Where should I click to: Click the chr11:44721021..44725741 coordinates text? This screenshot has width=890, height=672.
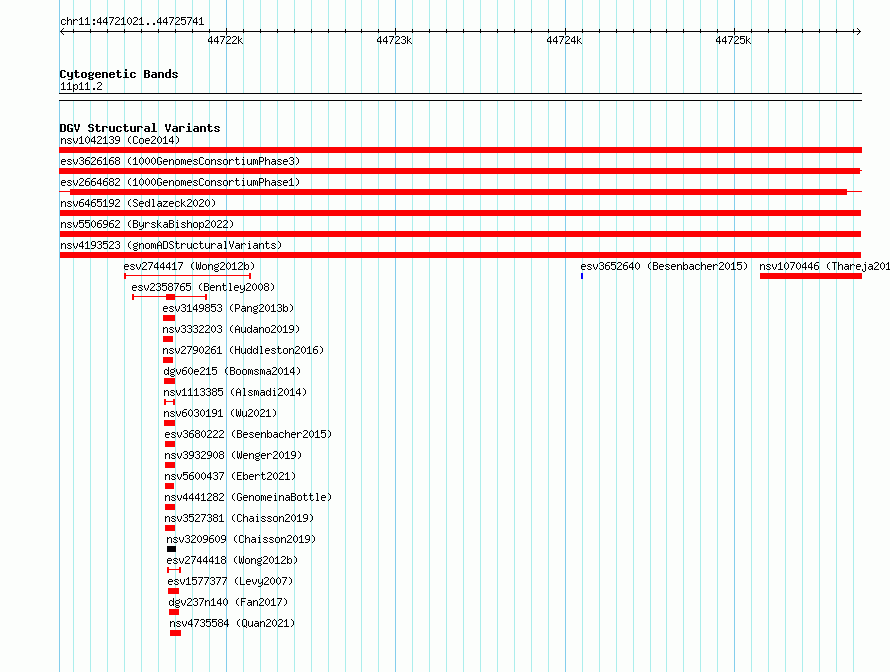132,22
